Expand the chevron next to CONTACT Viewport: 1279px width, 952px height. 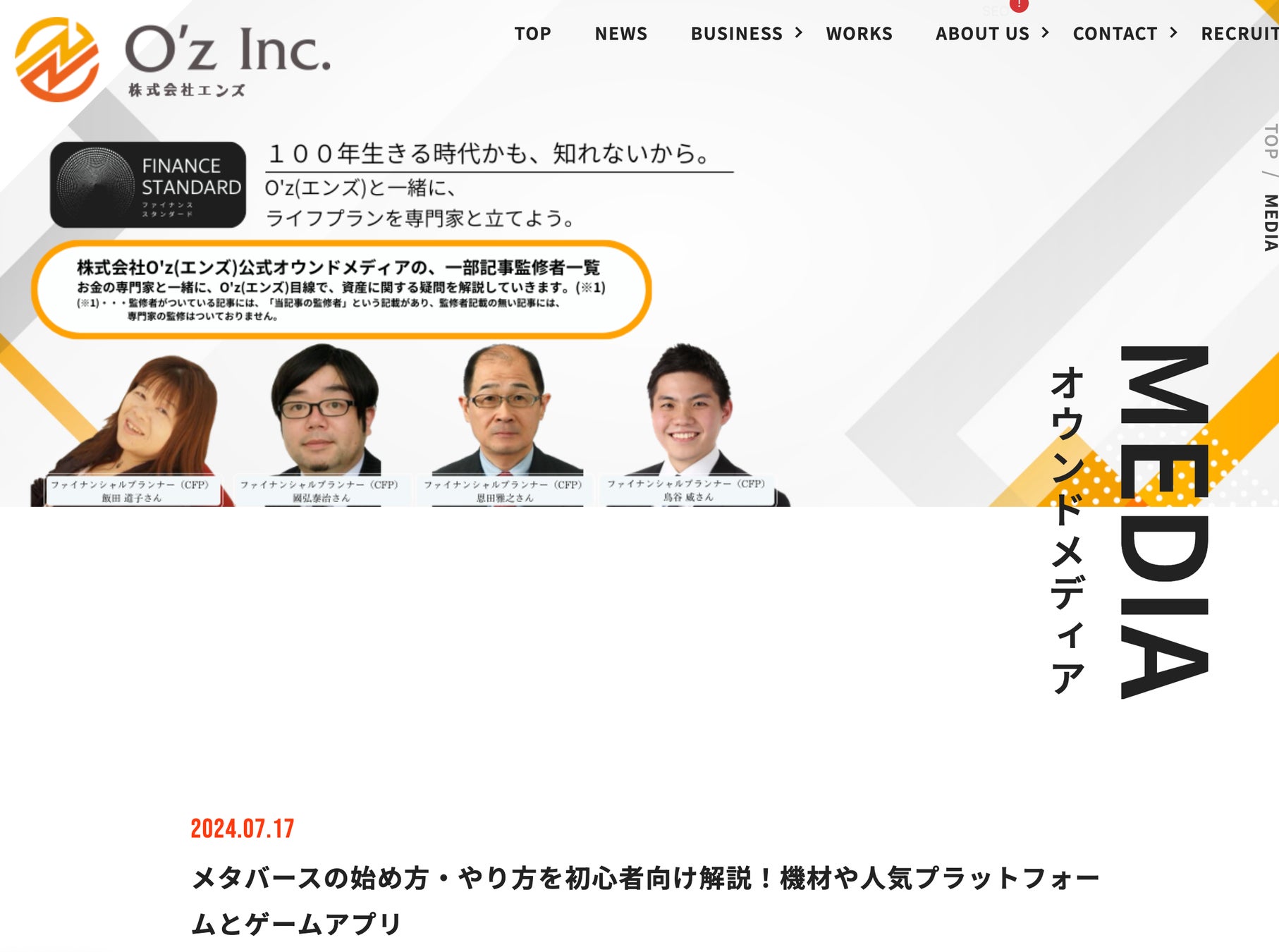pos(1174,32)
